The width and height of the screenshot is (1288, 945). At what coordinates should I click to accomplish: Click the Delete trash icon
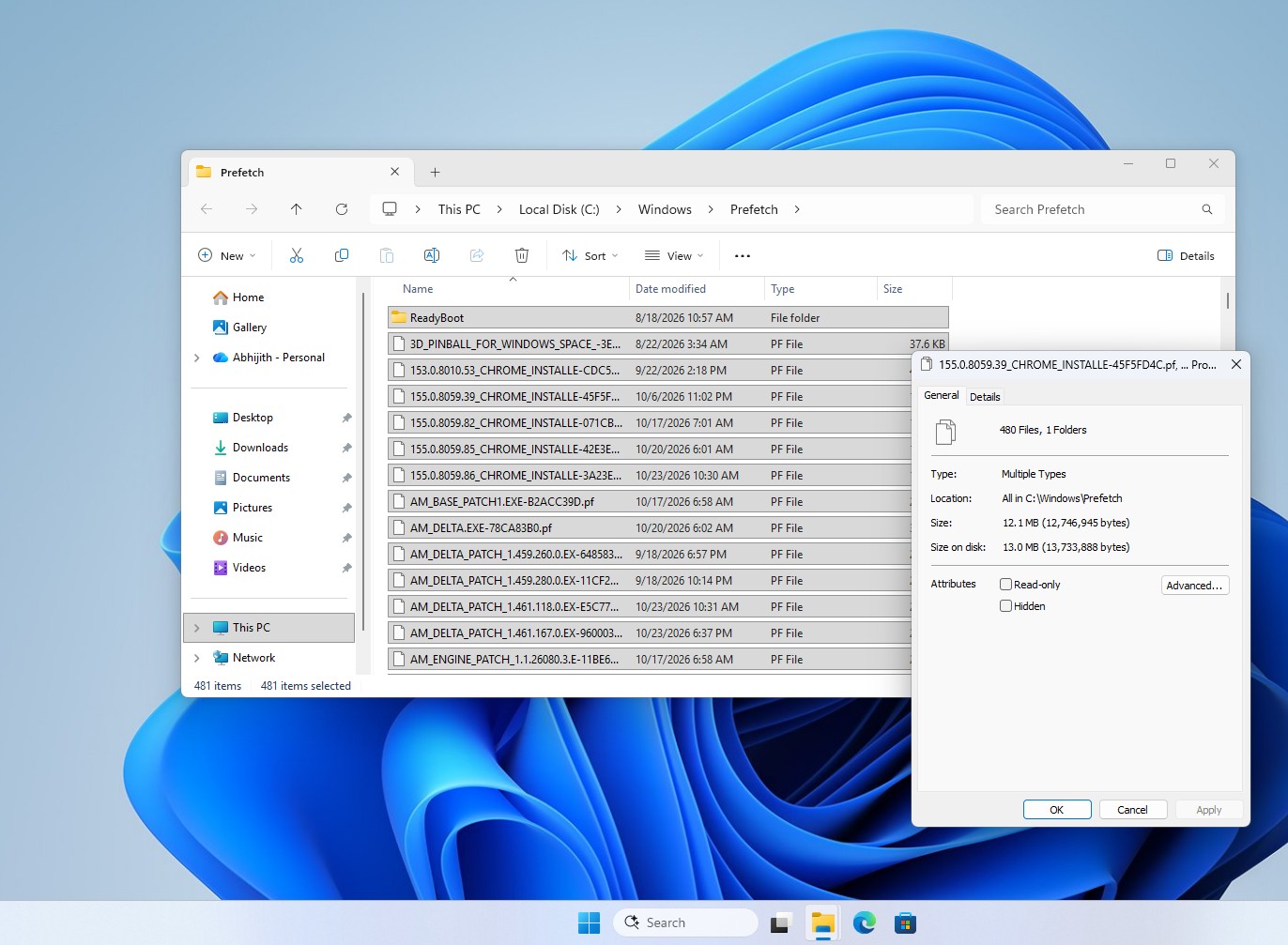pos(522,255)
